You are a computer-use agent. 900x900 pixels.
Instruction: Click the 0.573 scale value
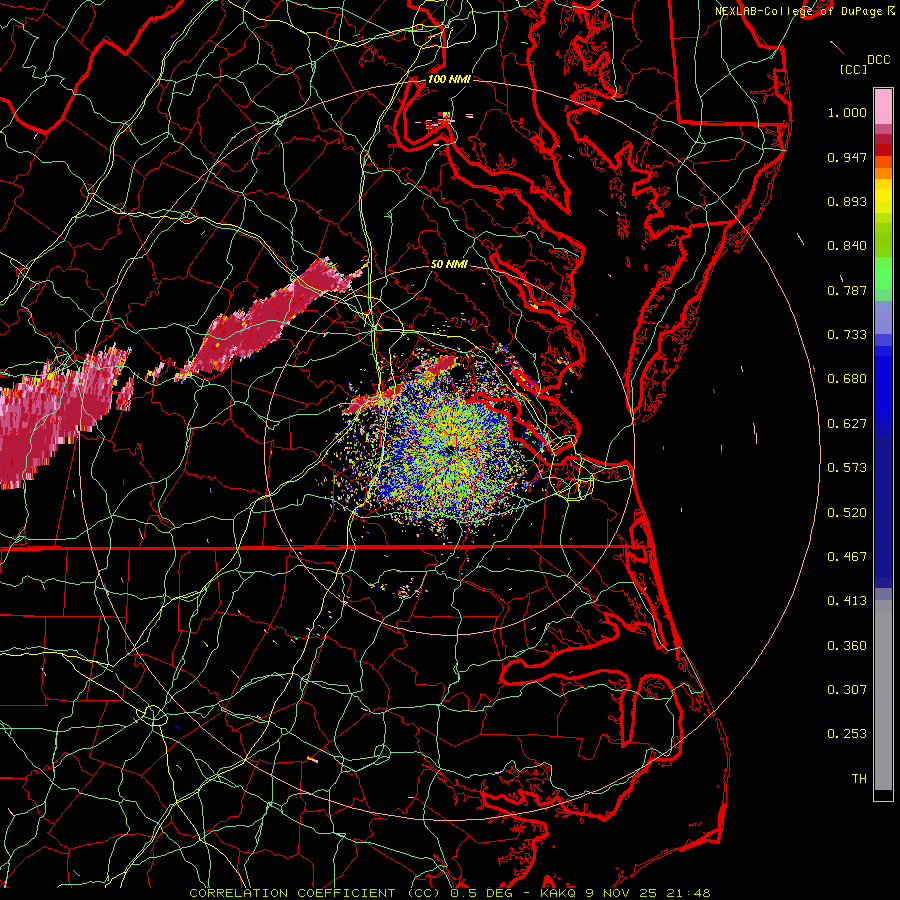pyautogui.click(x=847, y=468)
